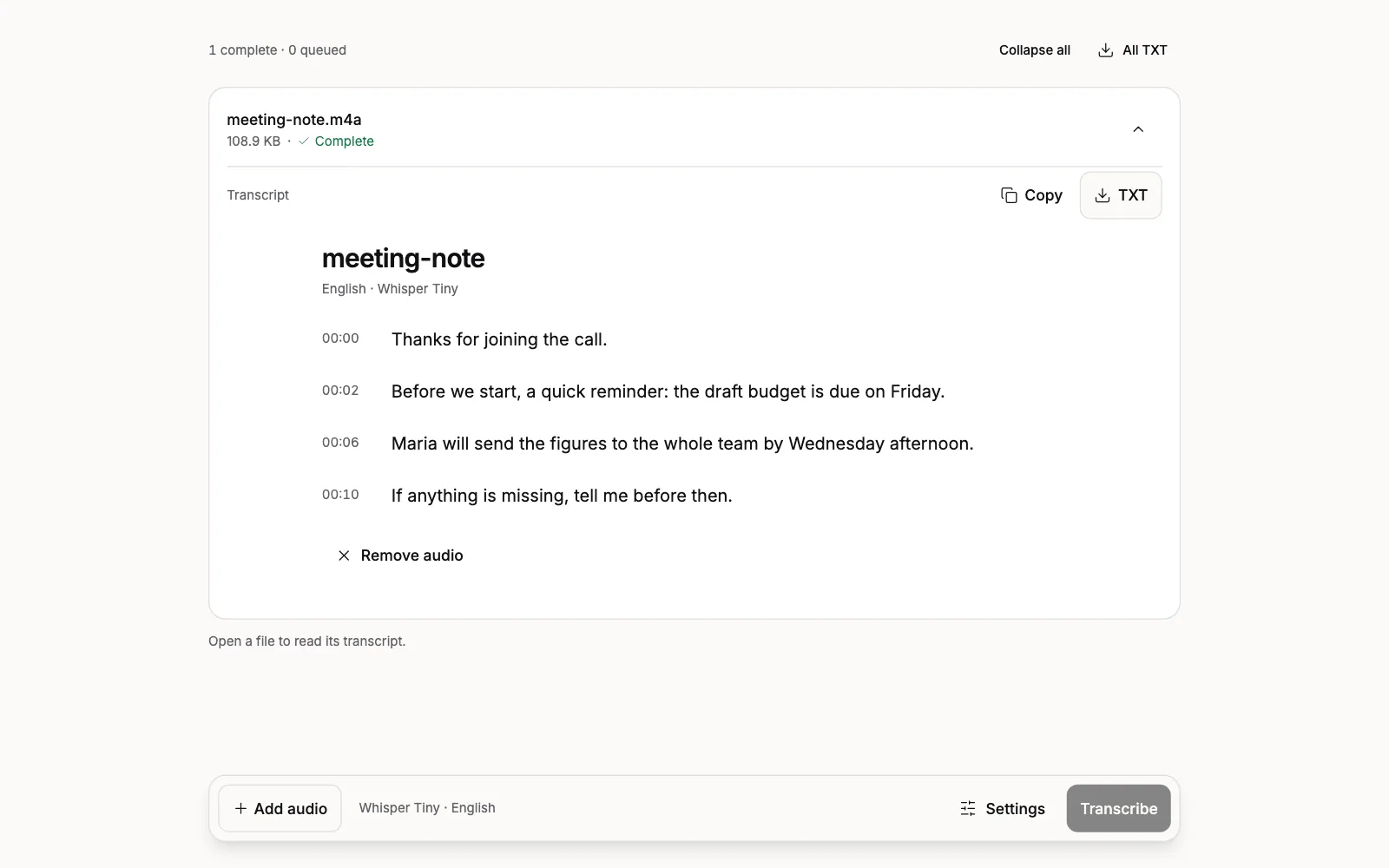Copy the transcript to clipboard
The image size is (1389, 868).
tap(1031, 195)
